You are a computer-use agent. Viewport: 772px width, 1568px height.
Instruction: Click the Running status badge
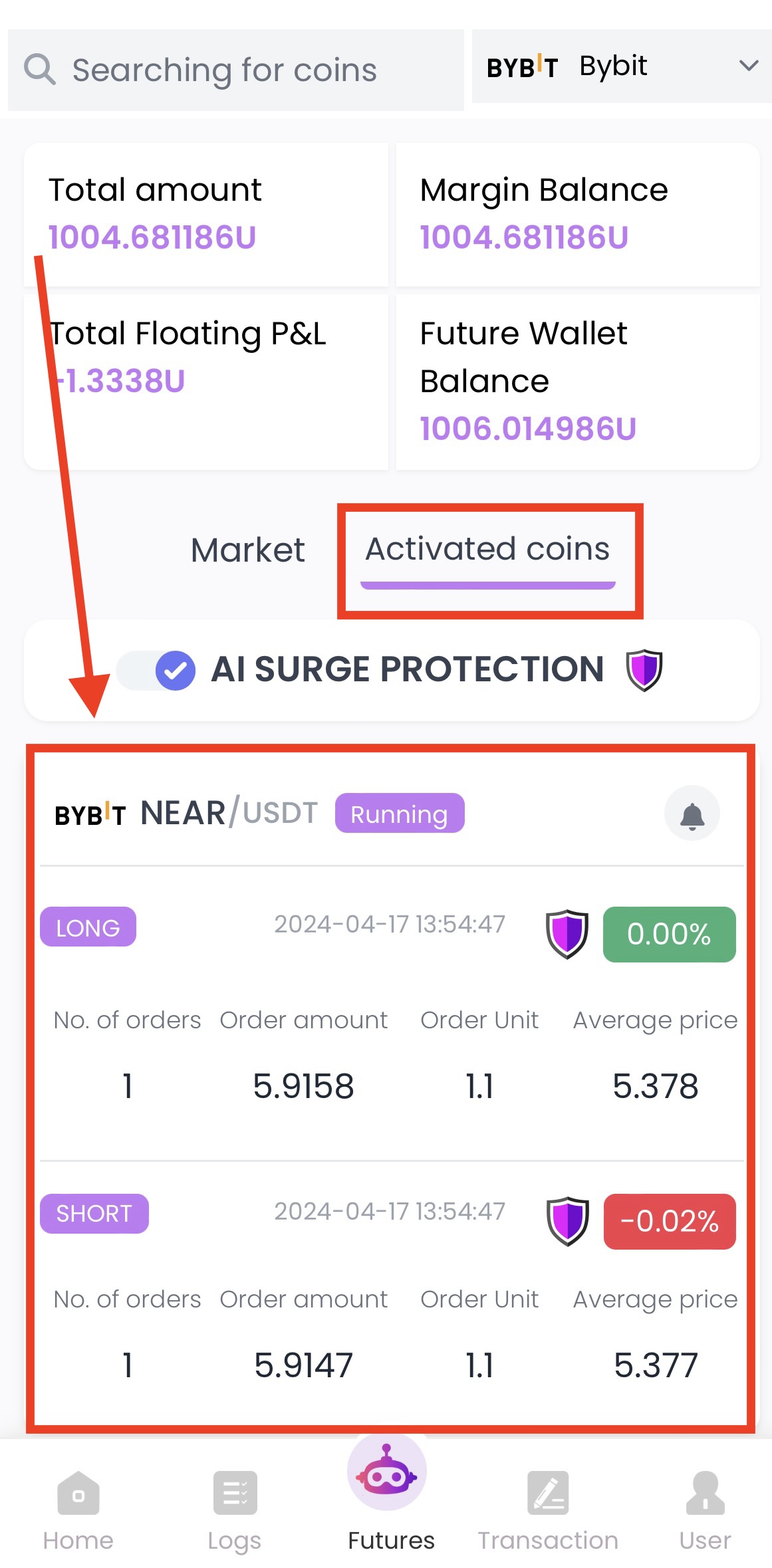[x=399, y=814]
